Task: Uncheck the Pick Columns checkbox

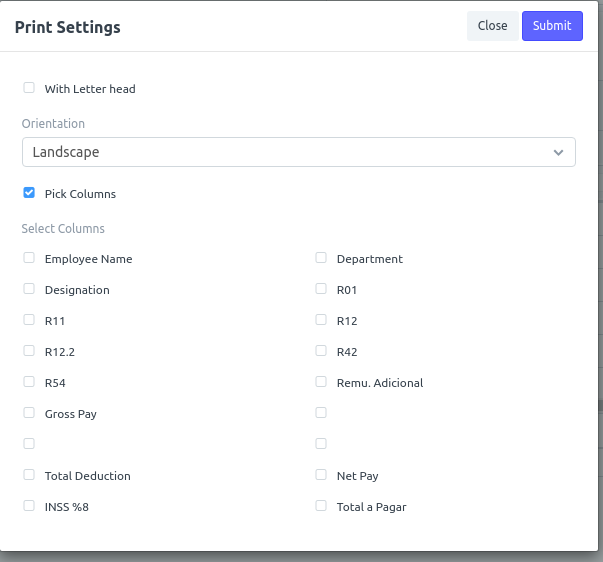Action: [29, 193]
